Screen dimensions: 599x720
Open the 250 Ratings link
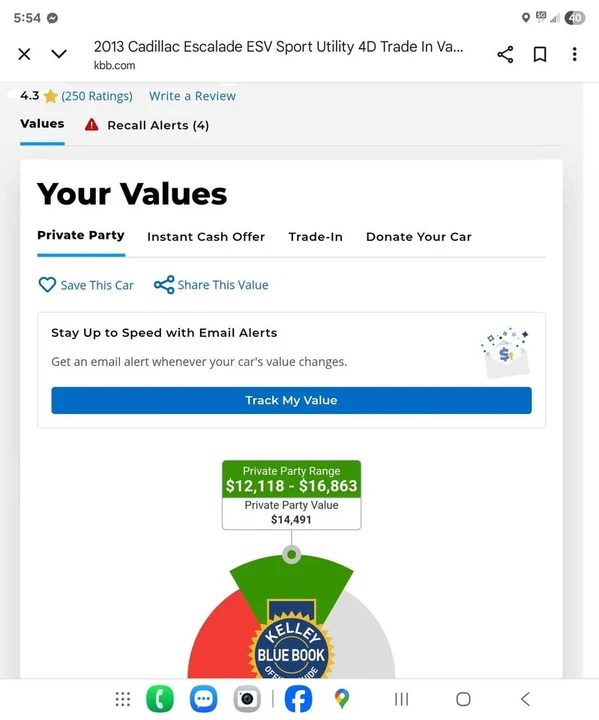coord(97,96)
